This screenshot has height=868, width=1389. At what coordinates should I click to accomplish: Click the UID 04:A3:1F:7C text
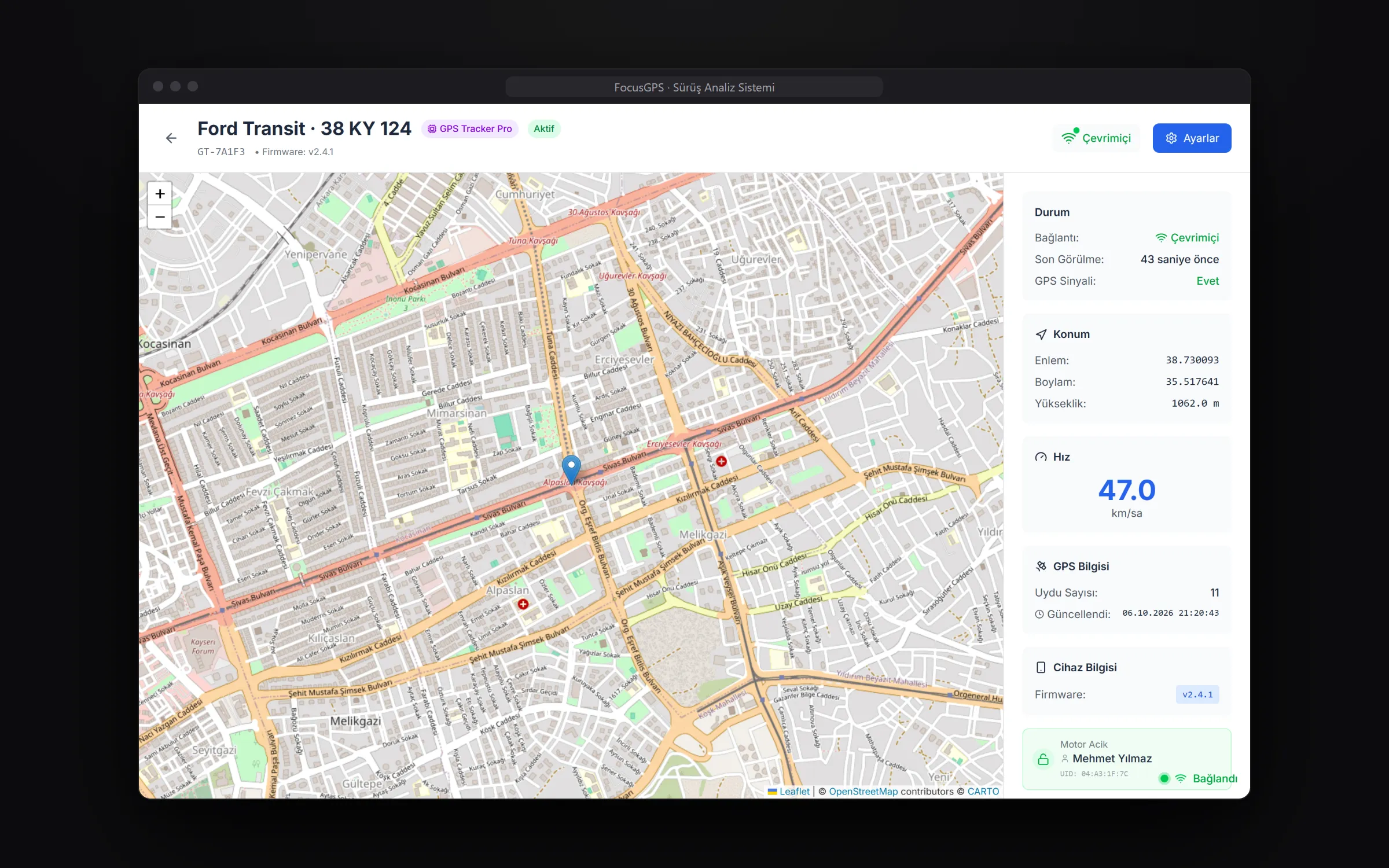pos(1094,774)
